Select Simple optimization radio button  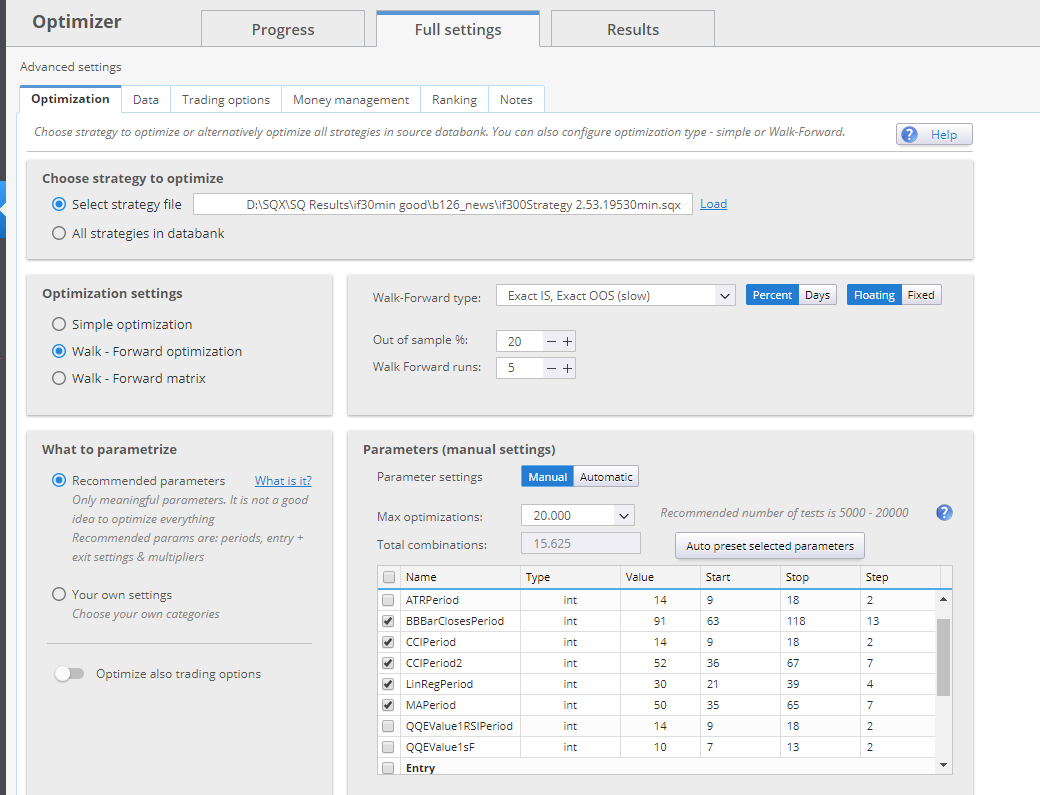point(59,324)
